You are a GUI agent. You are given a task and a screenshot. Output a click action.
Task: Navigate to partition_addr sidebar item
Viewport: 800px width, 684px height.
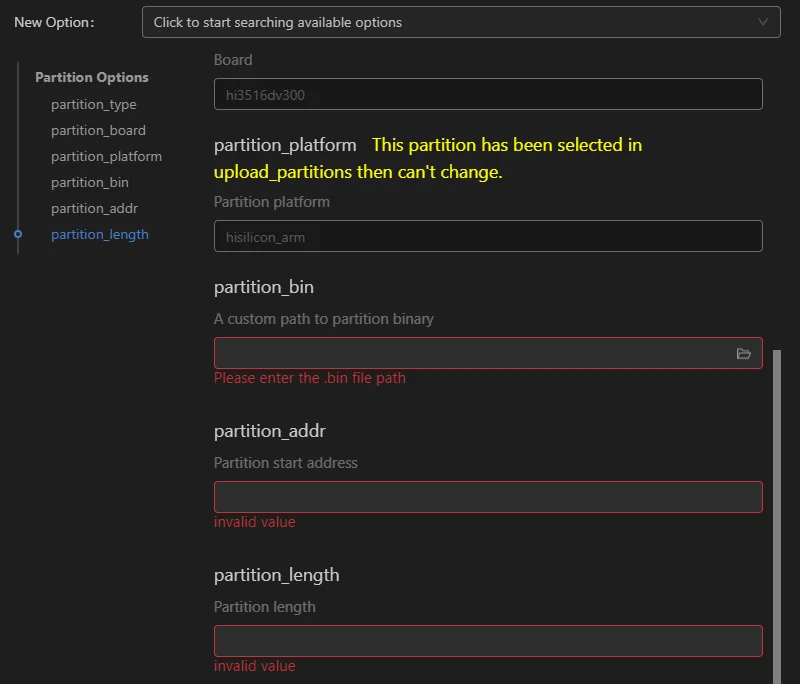pyautogui.click(x=94, y=209)
